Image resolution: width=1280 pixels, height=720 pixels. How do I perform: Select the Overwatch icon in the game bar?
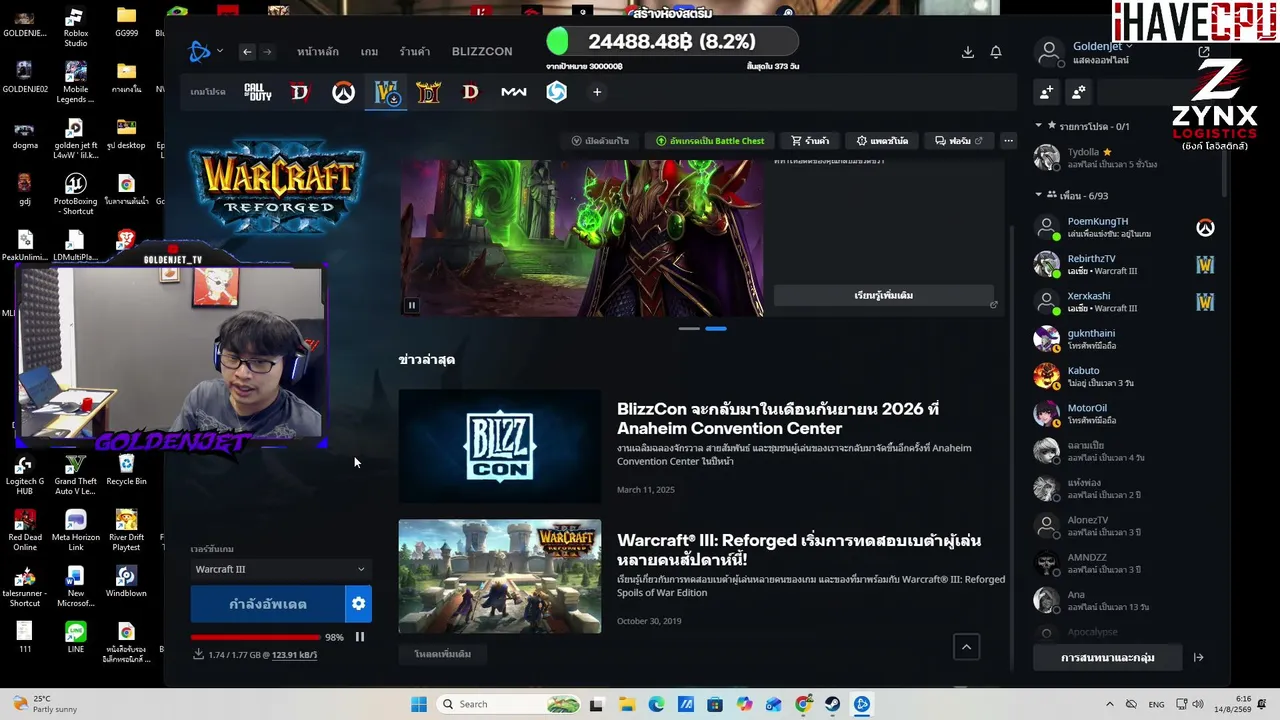(343, 92)
